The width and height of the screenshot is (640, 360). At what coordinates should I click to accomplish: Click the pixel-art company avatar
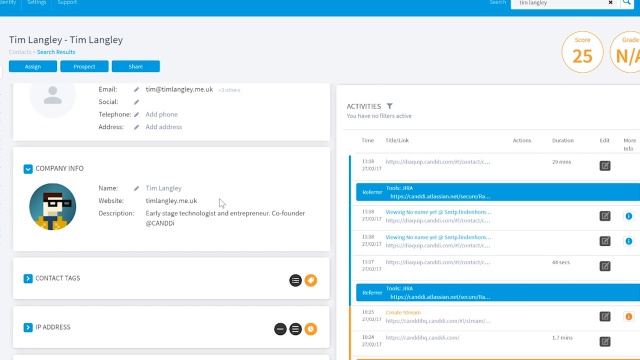pos(53,207)
